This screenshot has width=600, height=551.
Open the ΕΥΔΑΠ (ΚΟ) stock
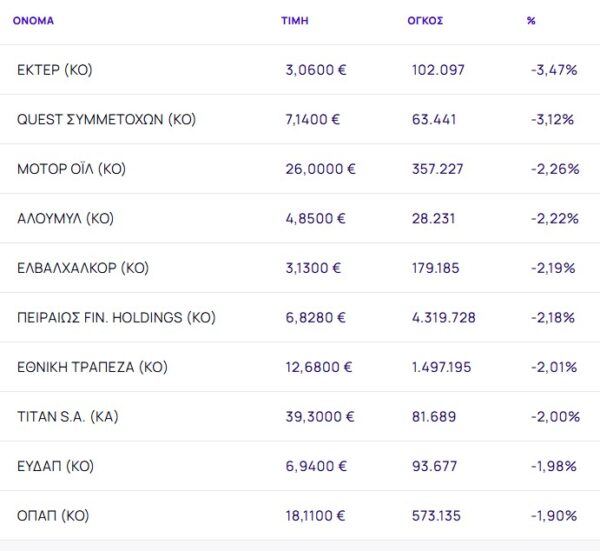pyautogui.click(x=59, y=467)
